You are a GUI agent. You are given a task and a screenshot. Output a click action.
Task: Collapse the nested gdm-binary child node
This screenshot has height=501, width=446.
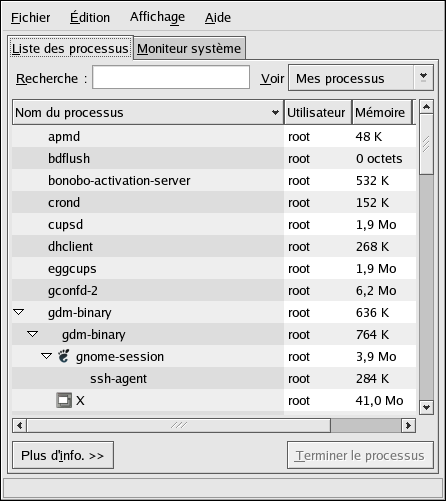[x=33, y=334]
